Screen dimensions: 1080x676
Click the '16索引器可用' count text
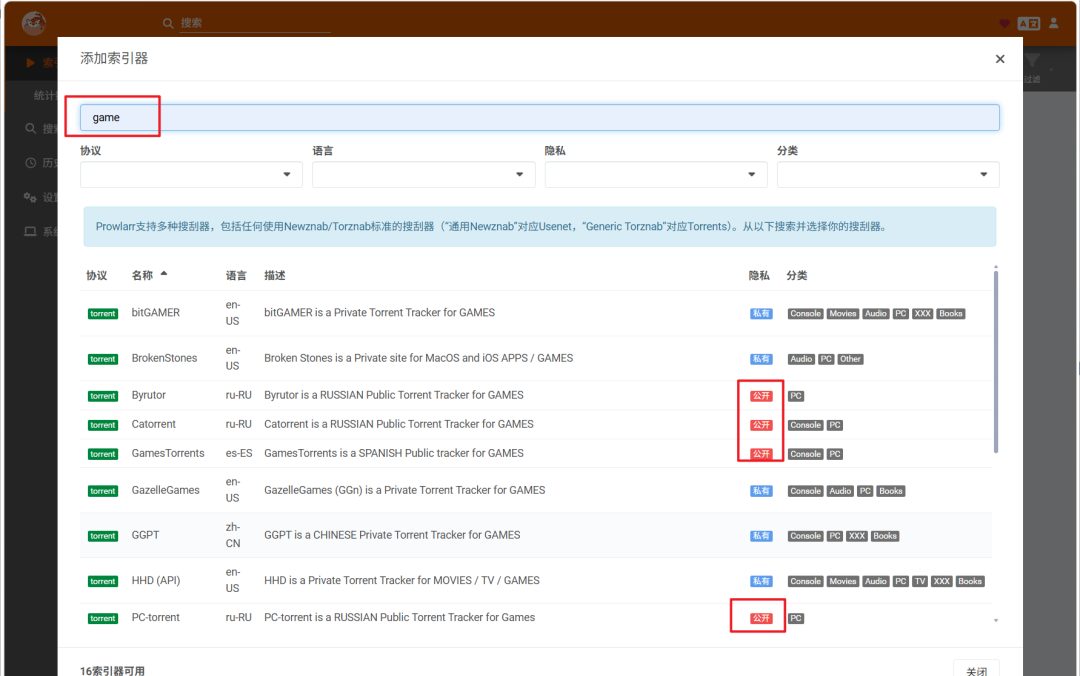click(112, 670)
